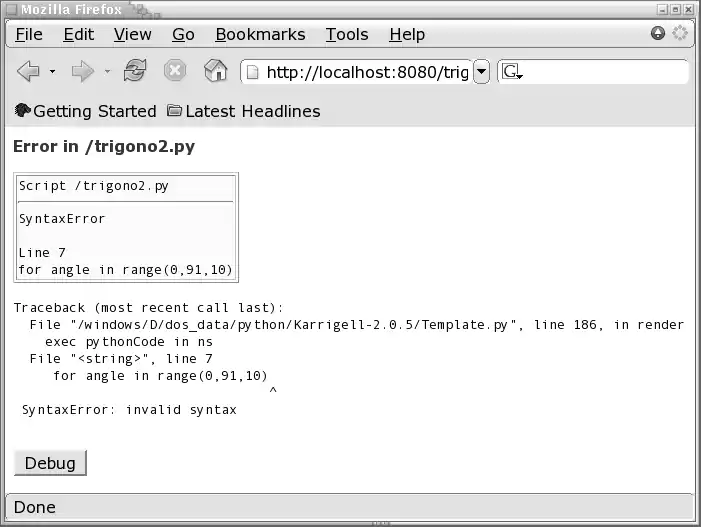701x527 pixels.
Task: Click inside the web search input box
Action: [606, 72]
